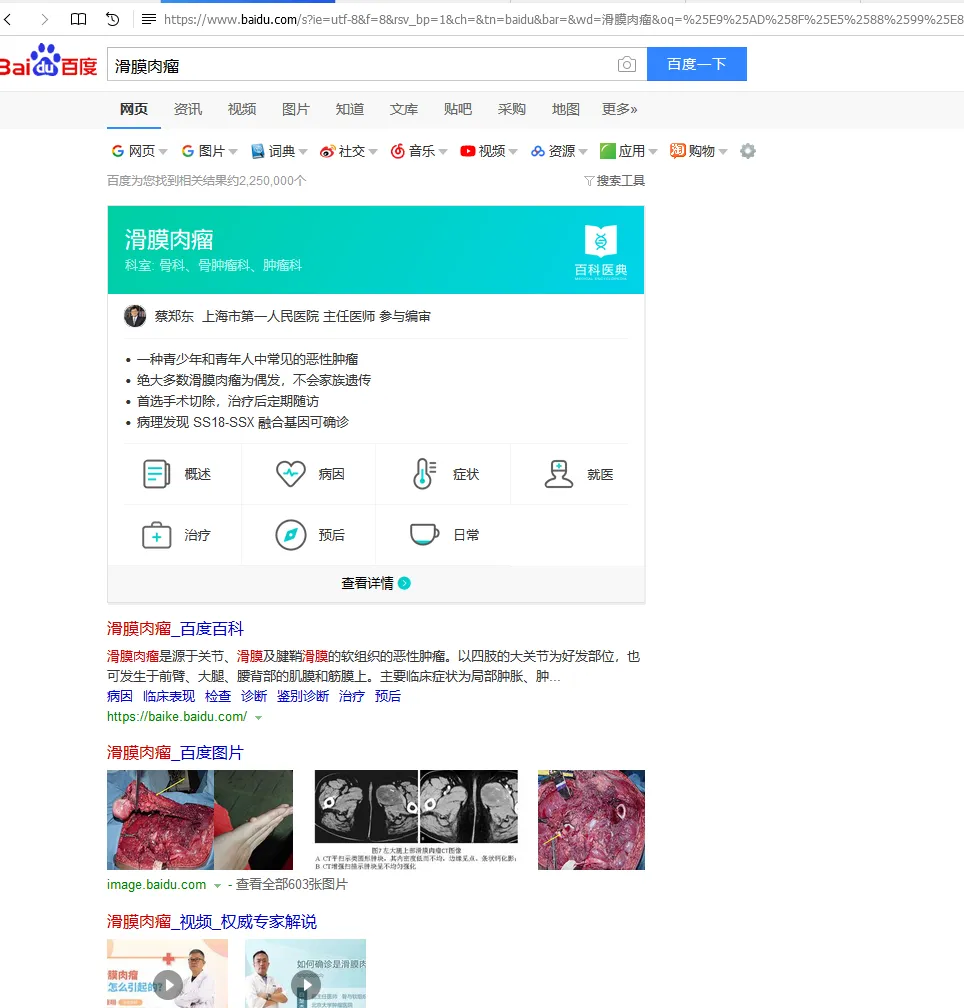Open the 概述 overview icon
964x1008 pixels.
pyautogui.click(x=156, y=474)
